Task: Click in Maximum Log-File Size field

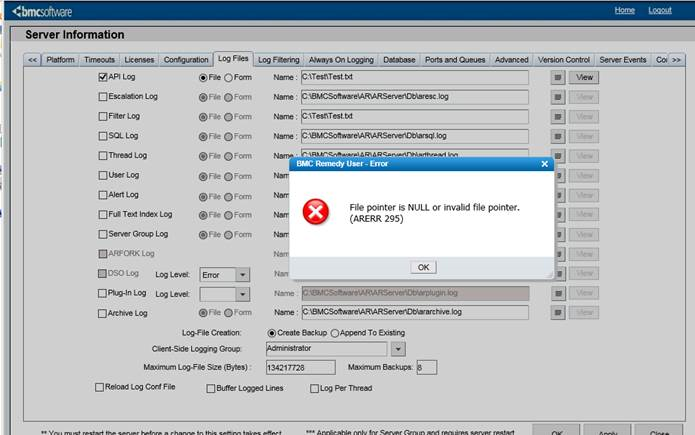Action: (301, 368)
